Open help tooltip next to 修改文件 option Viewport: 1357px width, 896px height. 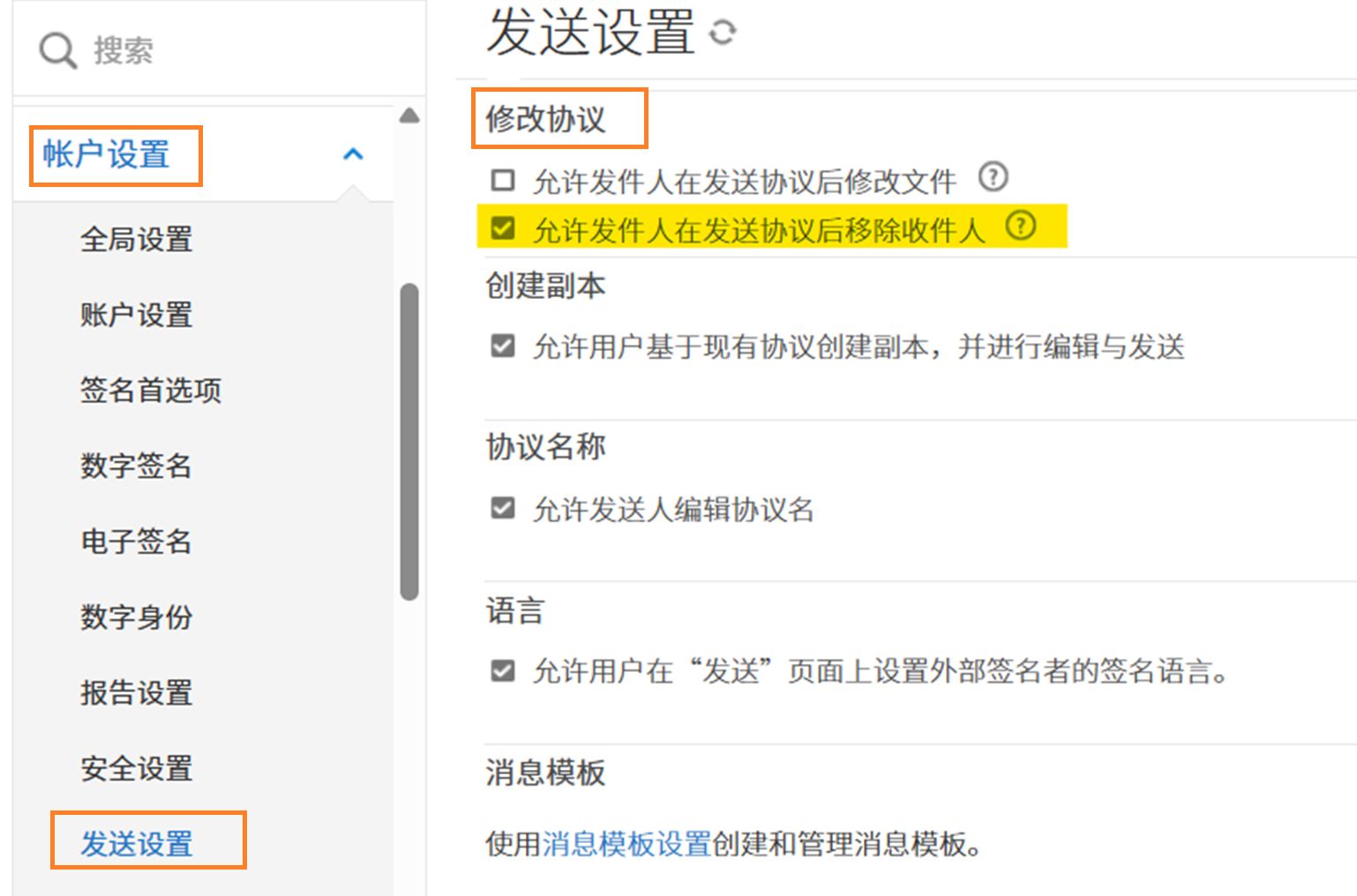pyautogui.click(x=993, y=177)
